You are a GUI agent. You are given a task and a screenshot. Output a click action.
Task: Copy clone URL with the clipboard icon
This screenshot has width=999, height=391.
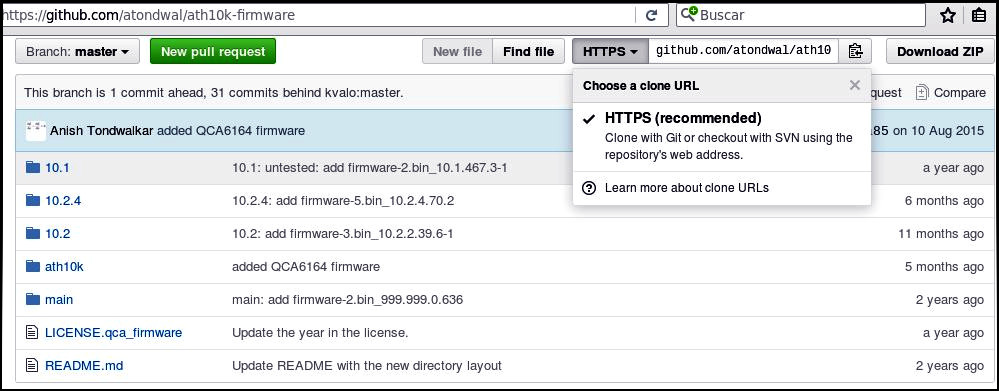coord(855,52)
